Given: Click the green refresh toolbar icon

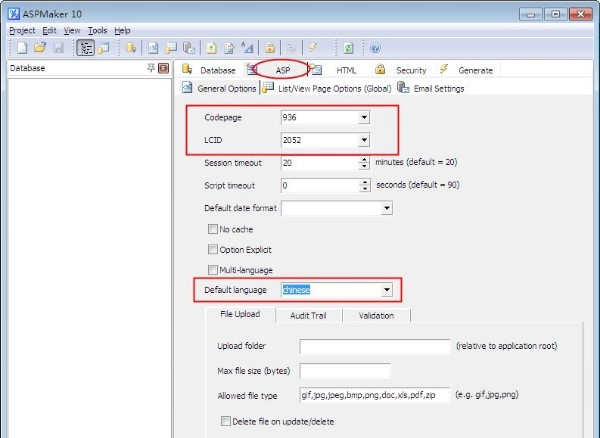Looking at the screenshot, I should click(x=347, y=47).
